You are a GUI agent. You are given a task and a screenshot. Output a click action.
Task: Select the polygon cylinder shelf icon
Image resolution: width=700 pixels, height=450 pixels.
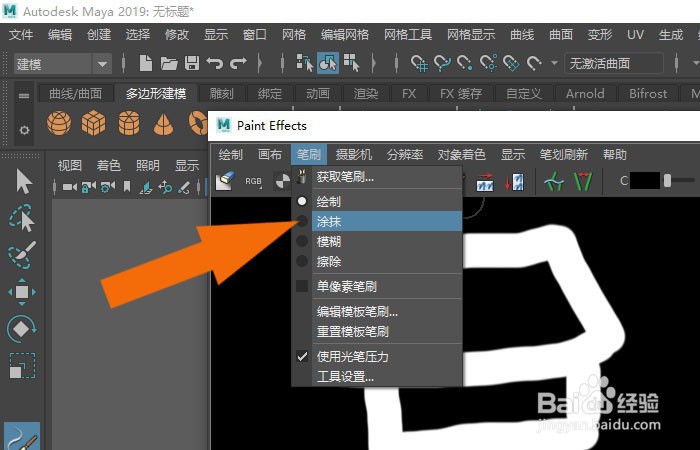129,123
